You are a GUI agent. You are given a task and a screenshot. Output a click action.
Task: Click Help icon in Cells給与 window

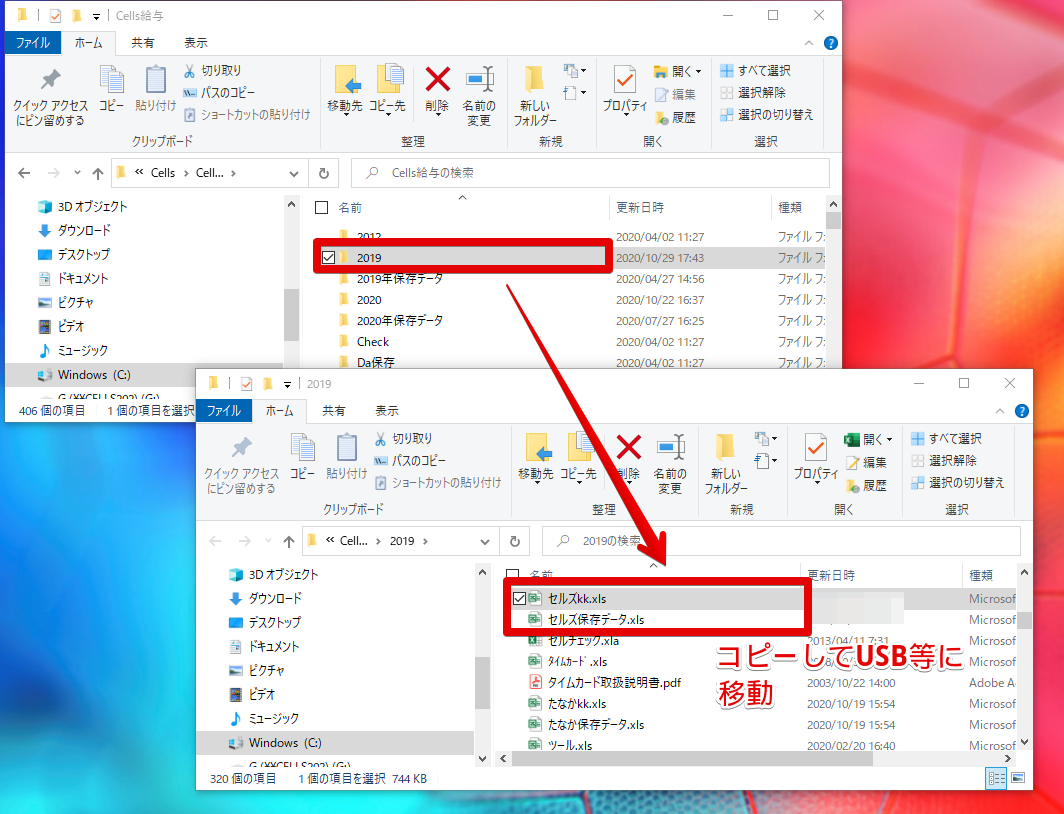pyautogui.click(x=830, y=43)
